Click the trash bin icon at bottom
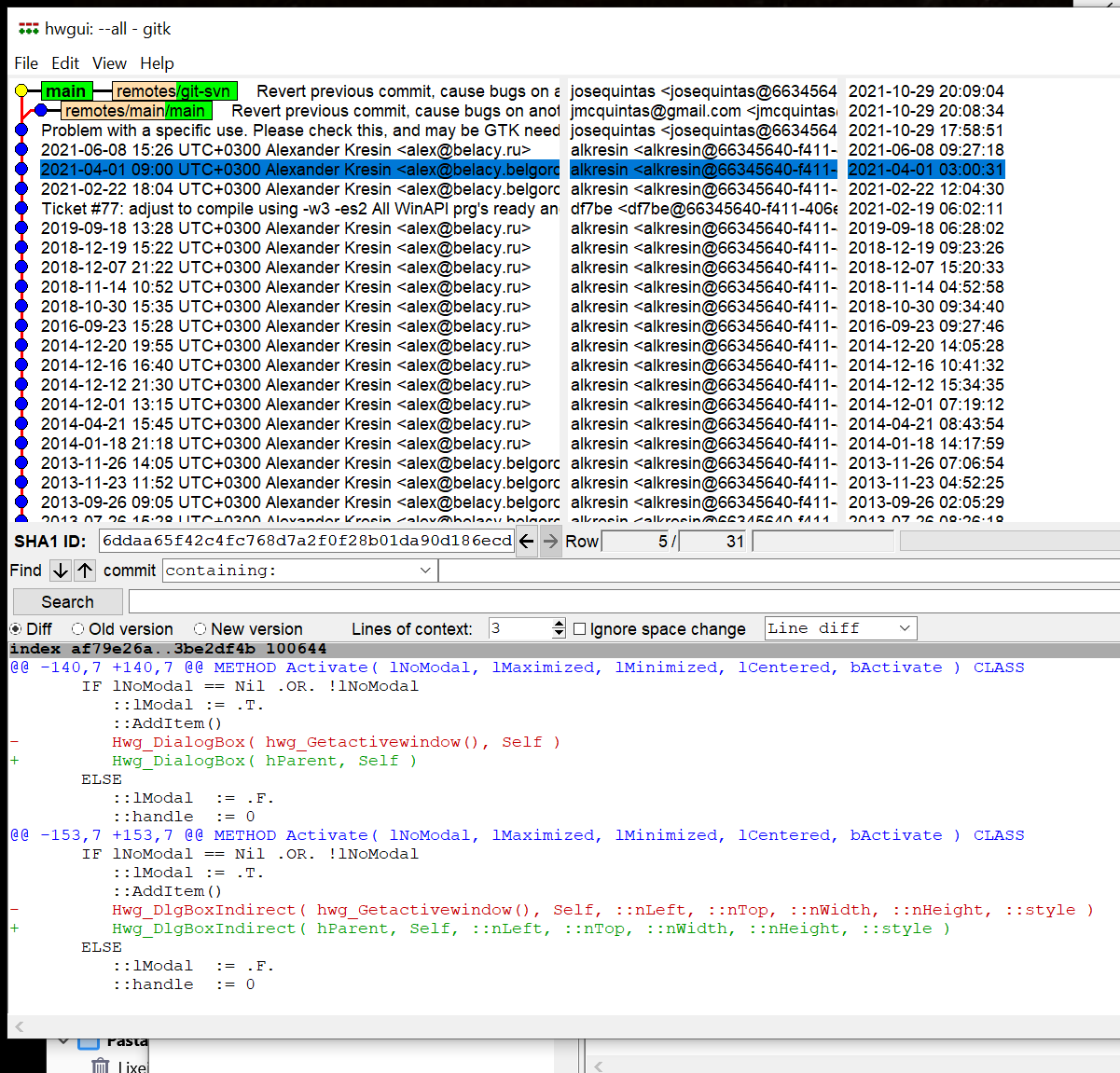This screenshot has width=1120, height=1073. [100, 1066]
